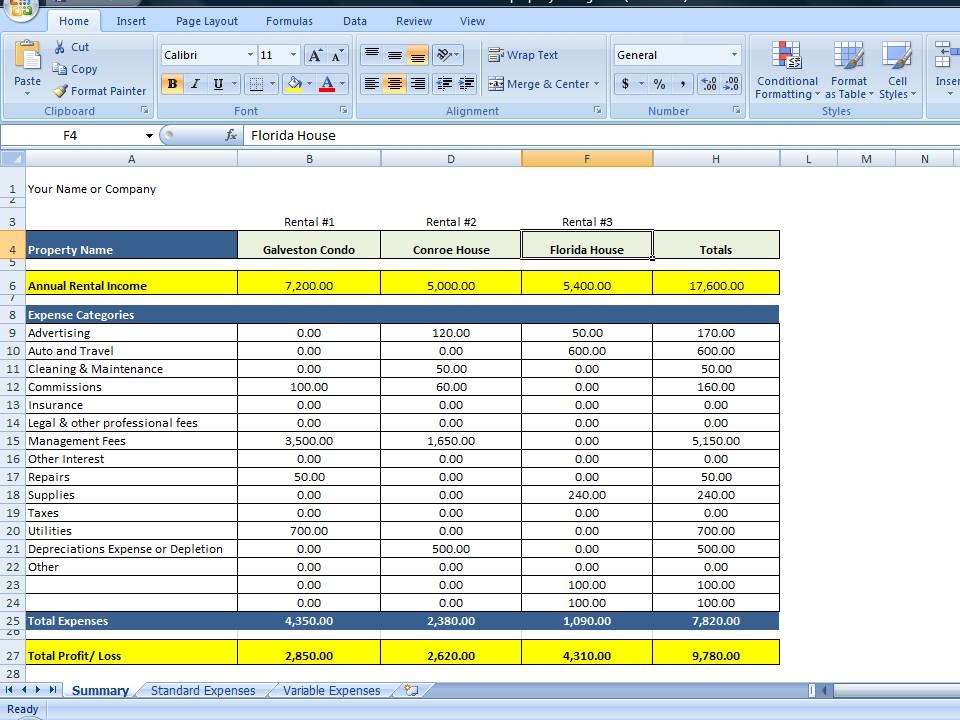Open Cell Styles gallery

click(x=897, y=68)
